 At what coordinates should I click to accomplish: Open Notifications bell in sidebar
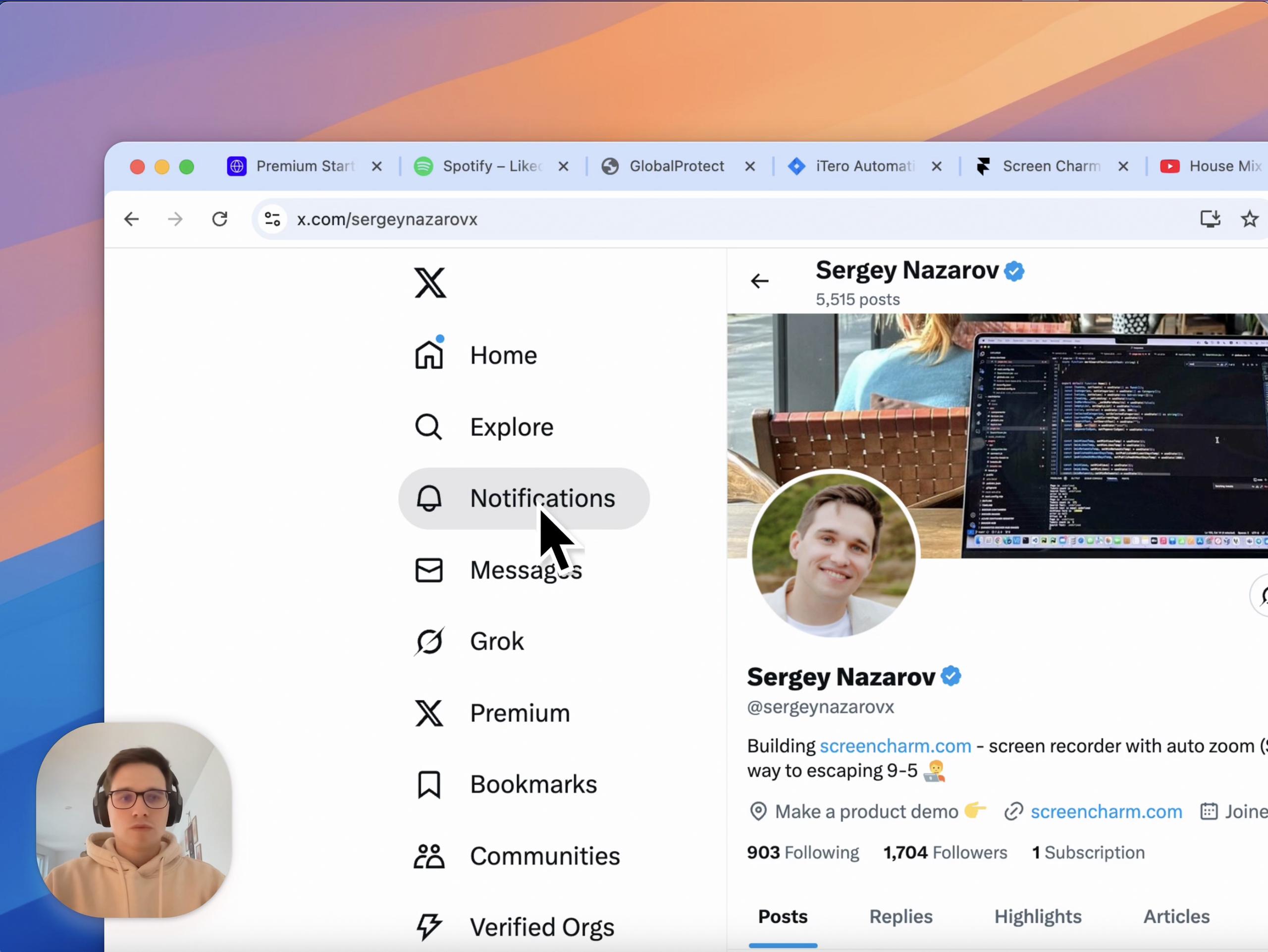[429, 498]
